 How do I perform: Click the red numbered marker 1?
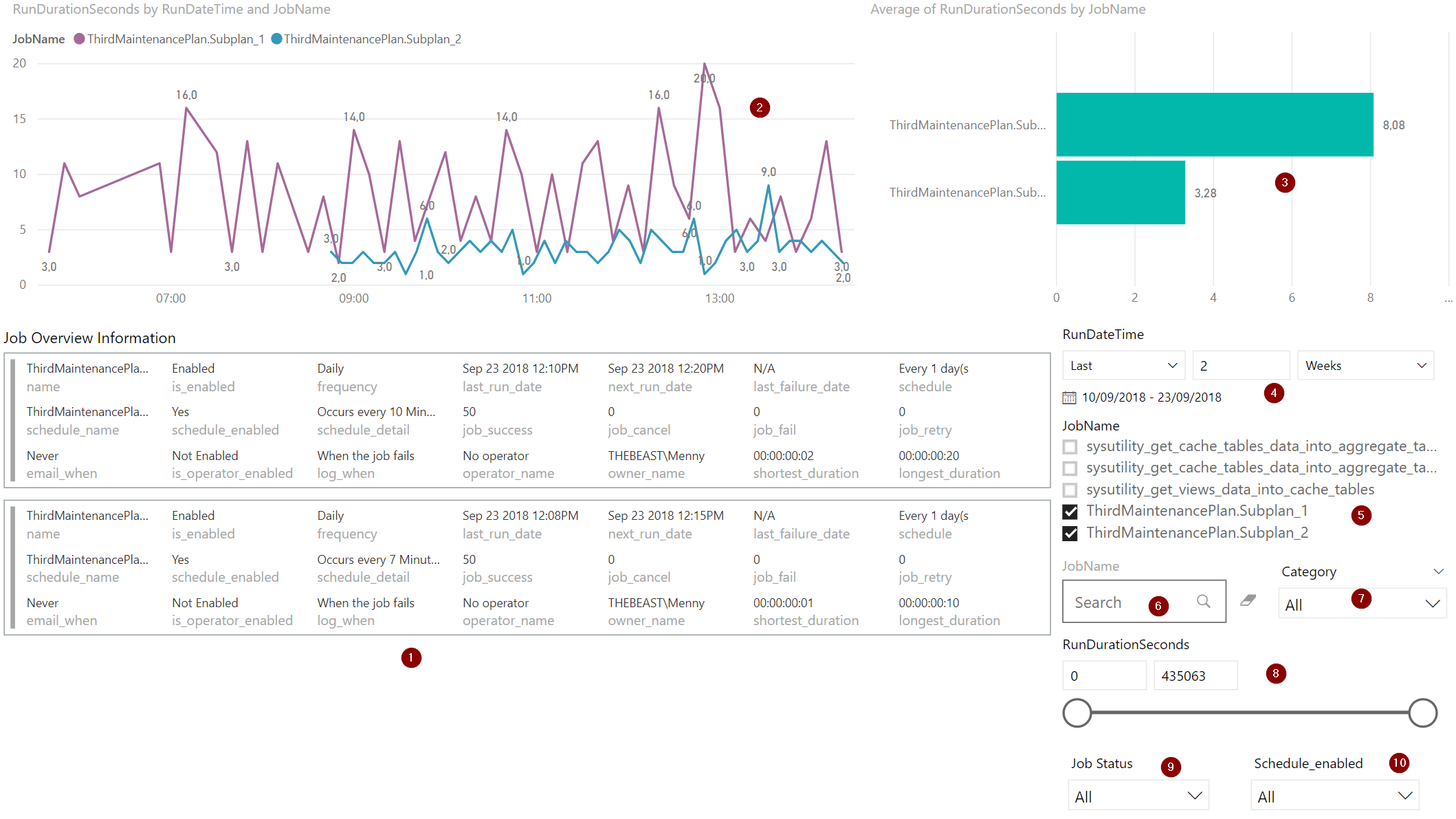click(x=410, y=658)
